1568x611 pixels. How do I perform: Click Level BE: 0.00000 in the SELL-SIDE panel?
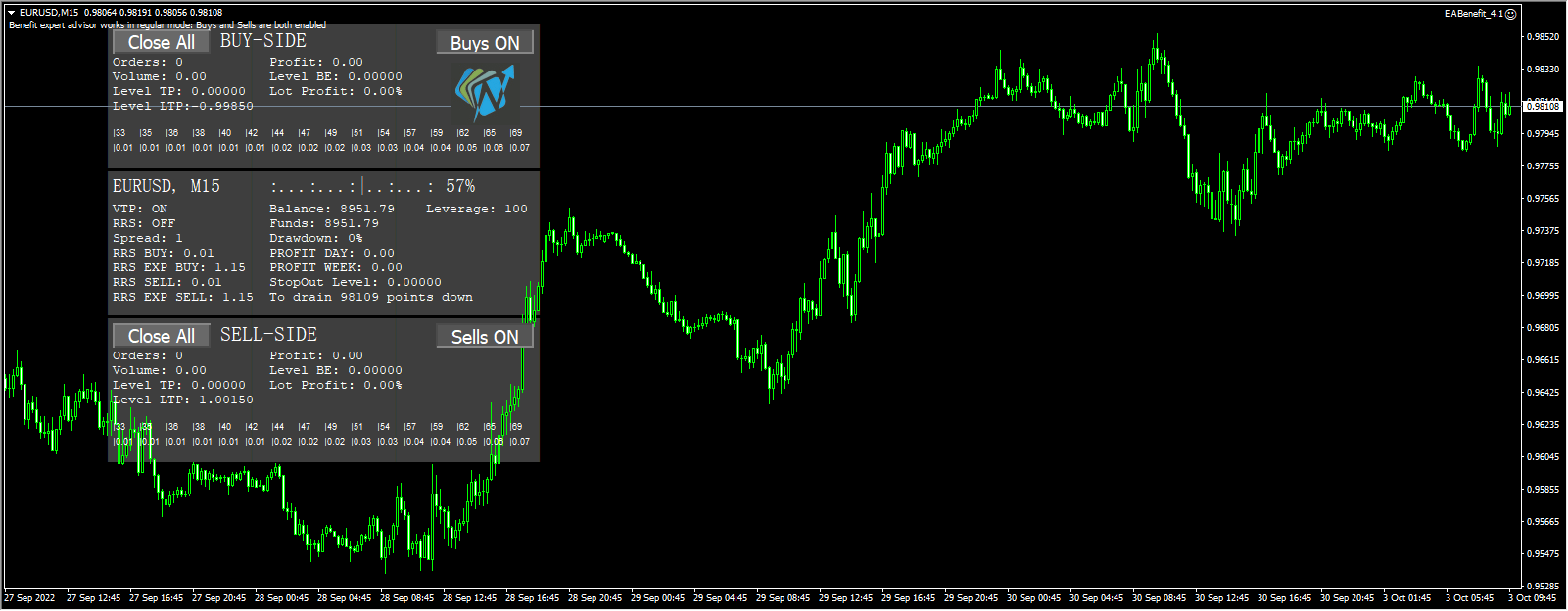click(336, 370)
